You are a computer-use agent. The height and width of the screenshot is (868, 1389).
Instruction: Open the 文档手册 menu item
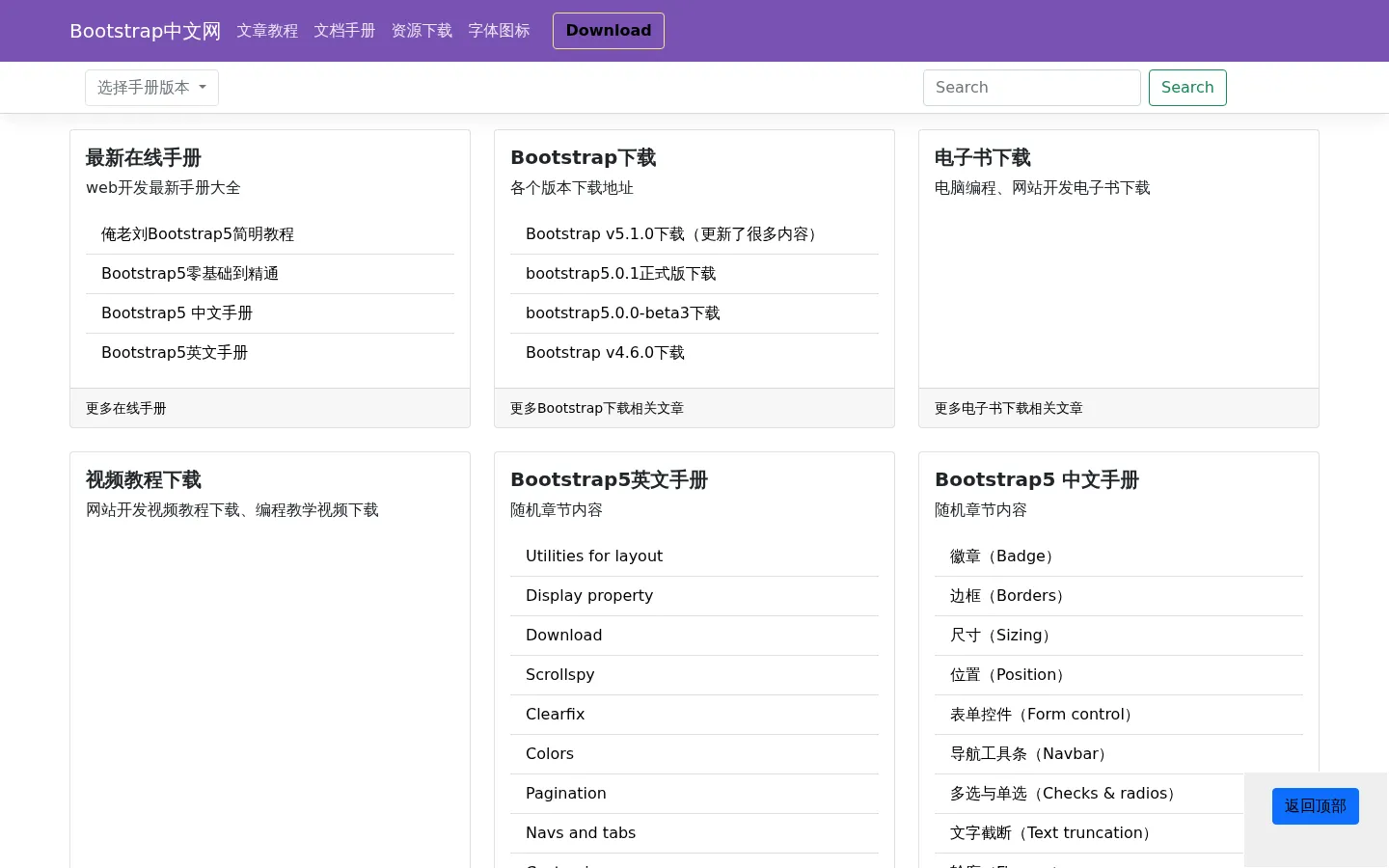pos(344,31)
